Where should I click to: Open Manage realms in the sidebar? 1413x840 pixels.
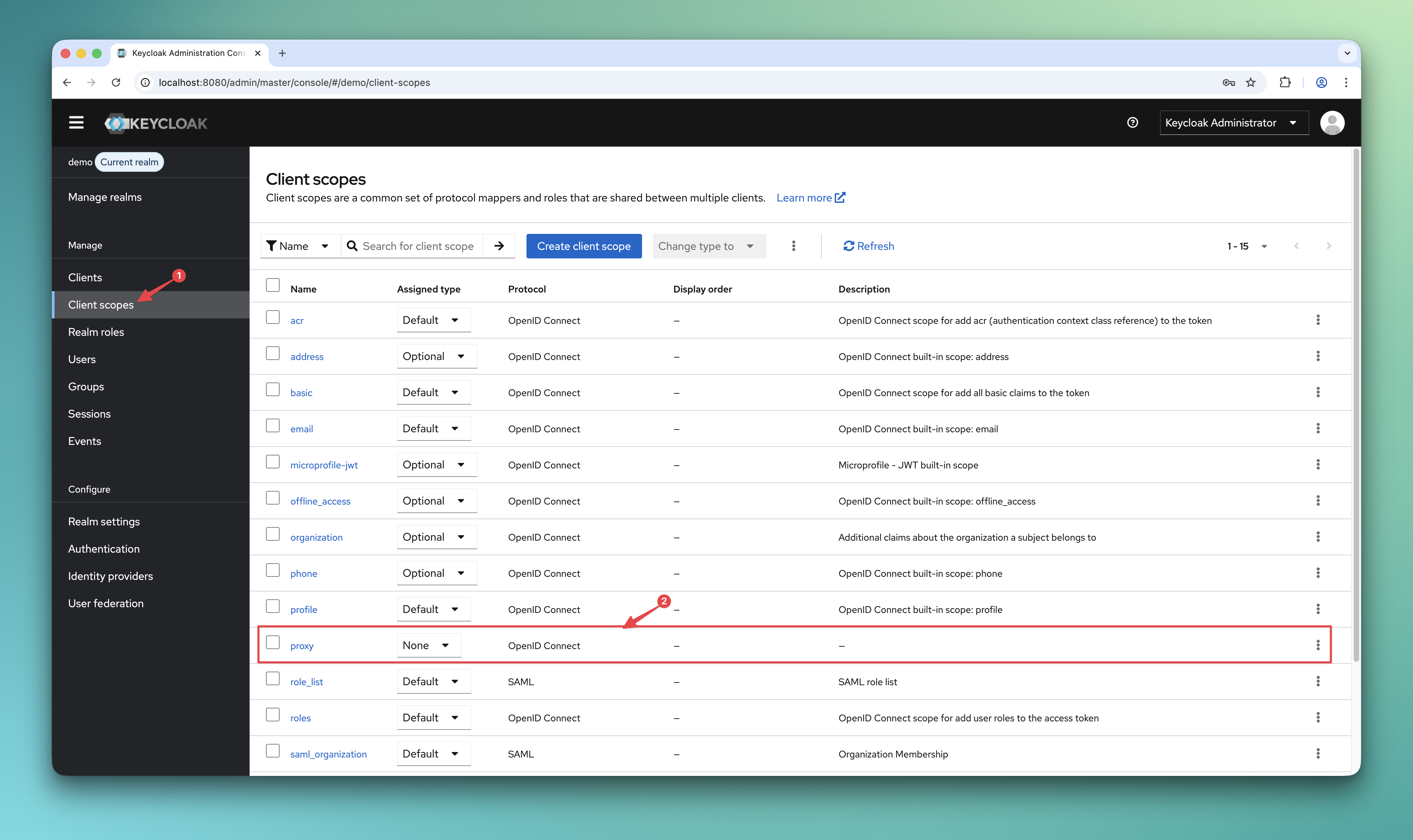point(151,197)
